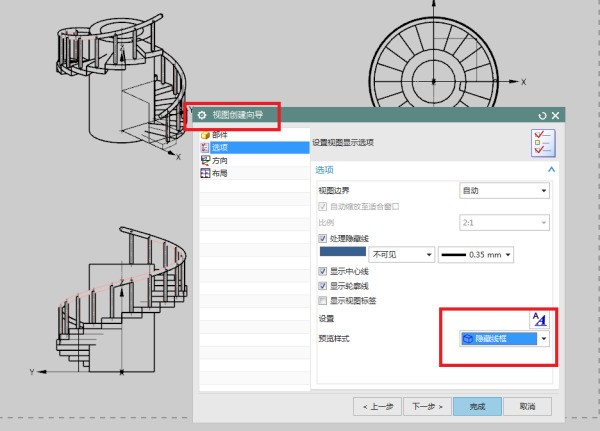Screen dimensions: 600x431
Task: Select the 选项 step in the wizard list
Action: [x=254, y=147]
